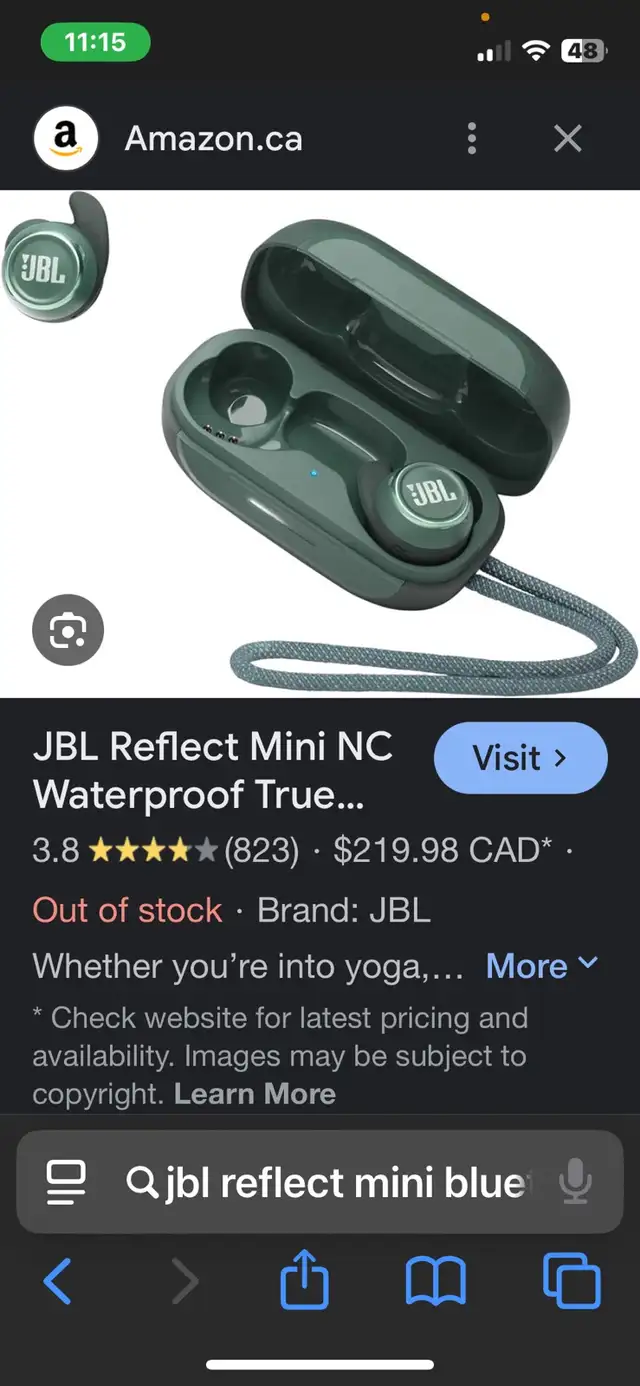
Task: Tap the microphone voice search icon
Action: (x=574, y=1183)
